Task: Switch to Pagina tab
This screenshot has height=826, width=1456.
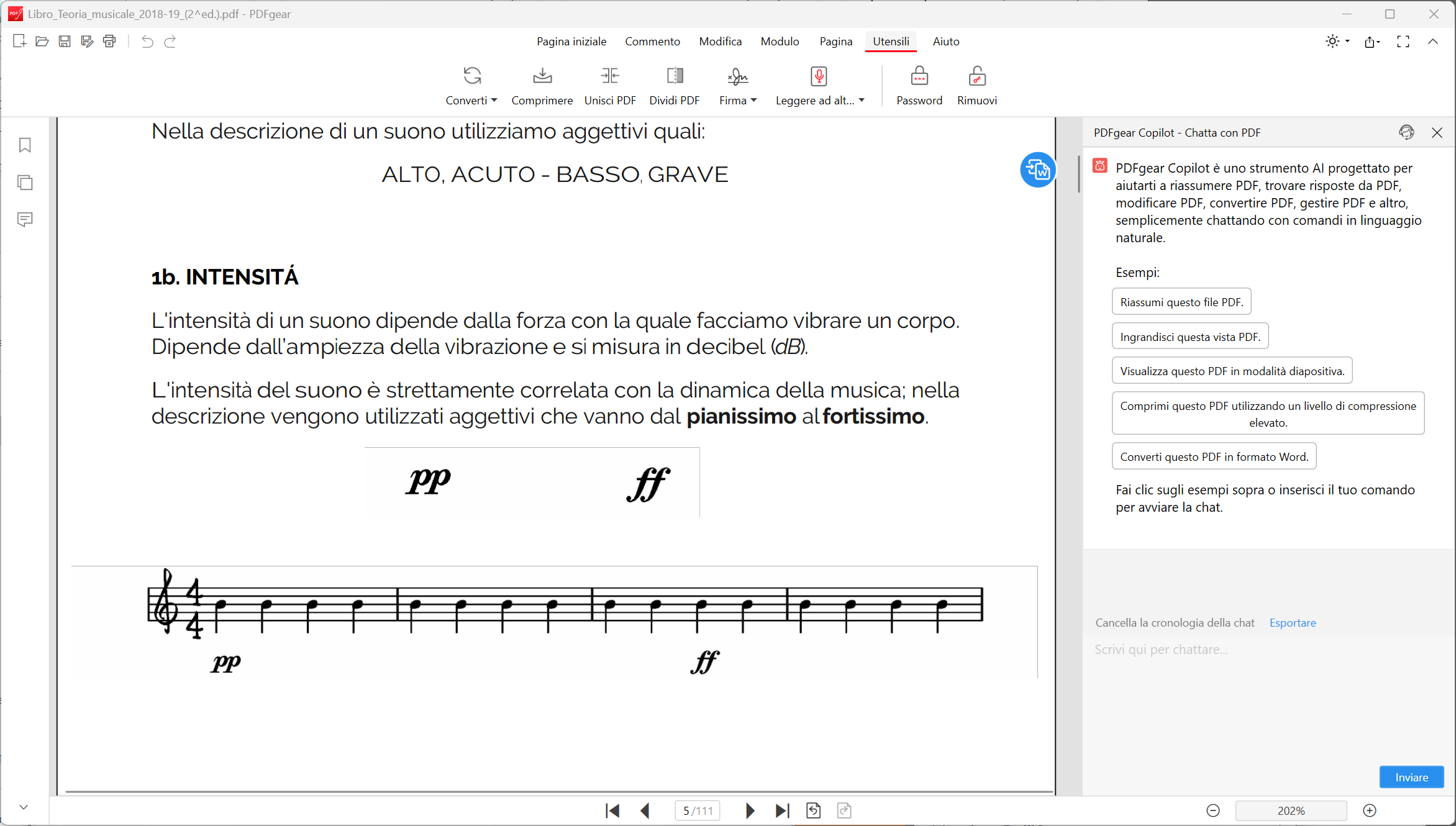Action: (836, 42)
